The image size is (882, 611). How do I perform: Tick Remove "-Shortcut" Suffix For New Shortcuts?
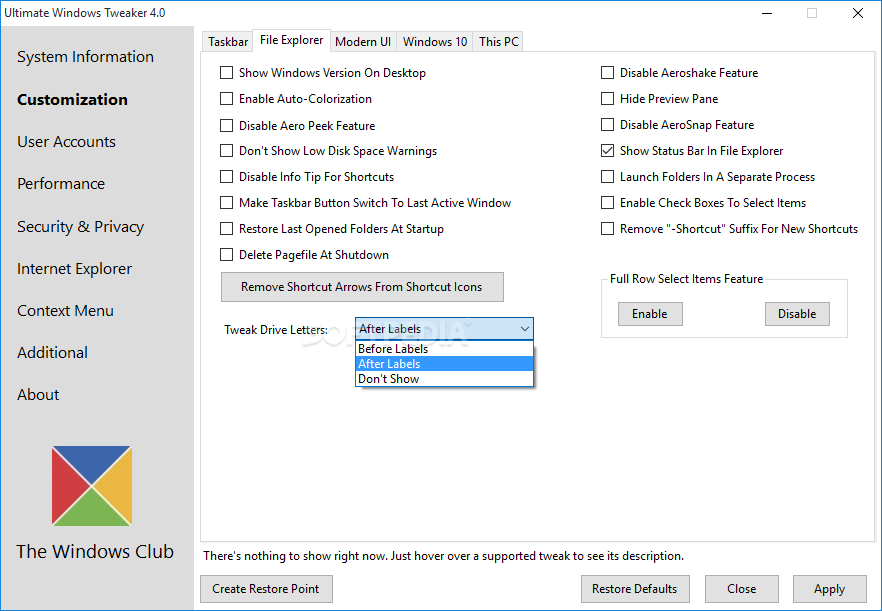[608, 228]
